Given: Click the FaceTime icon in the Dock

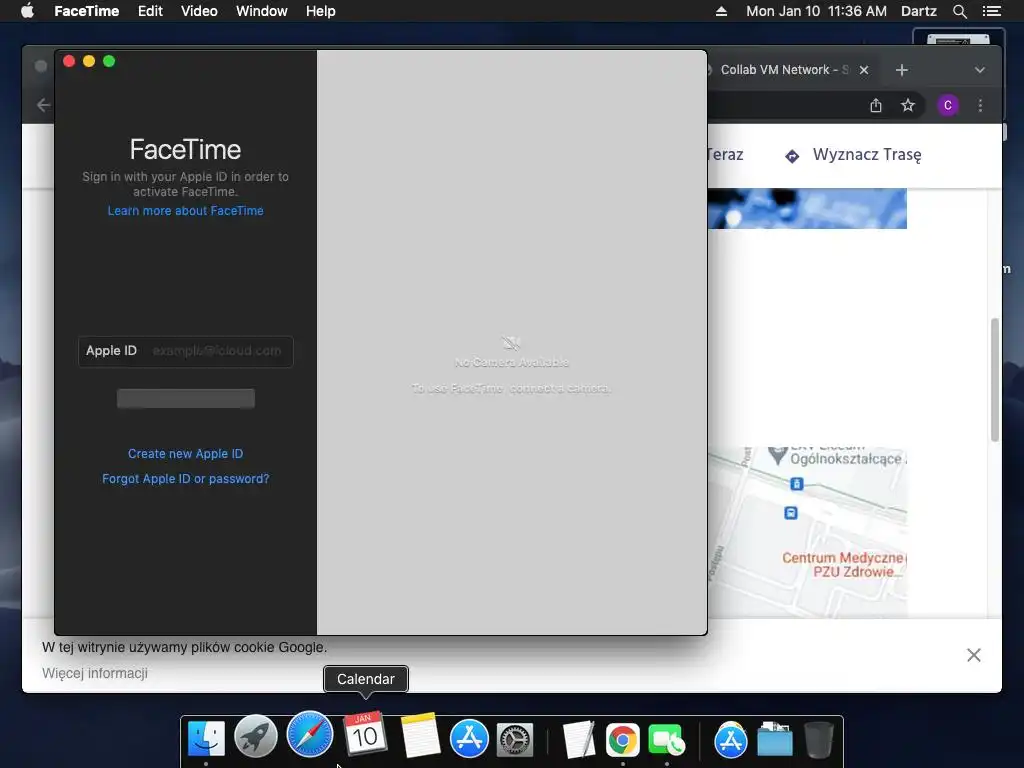Looking at the screenshot, I should click(x=667, y=740).
